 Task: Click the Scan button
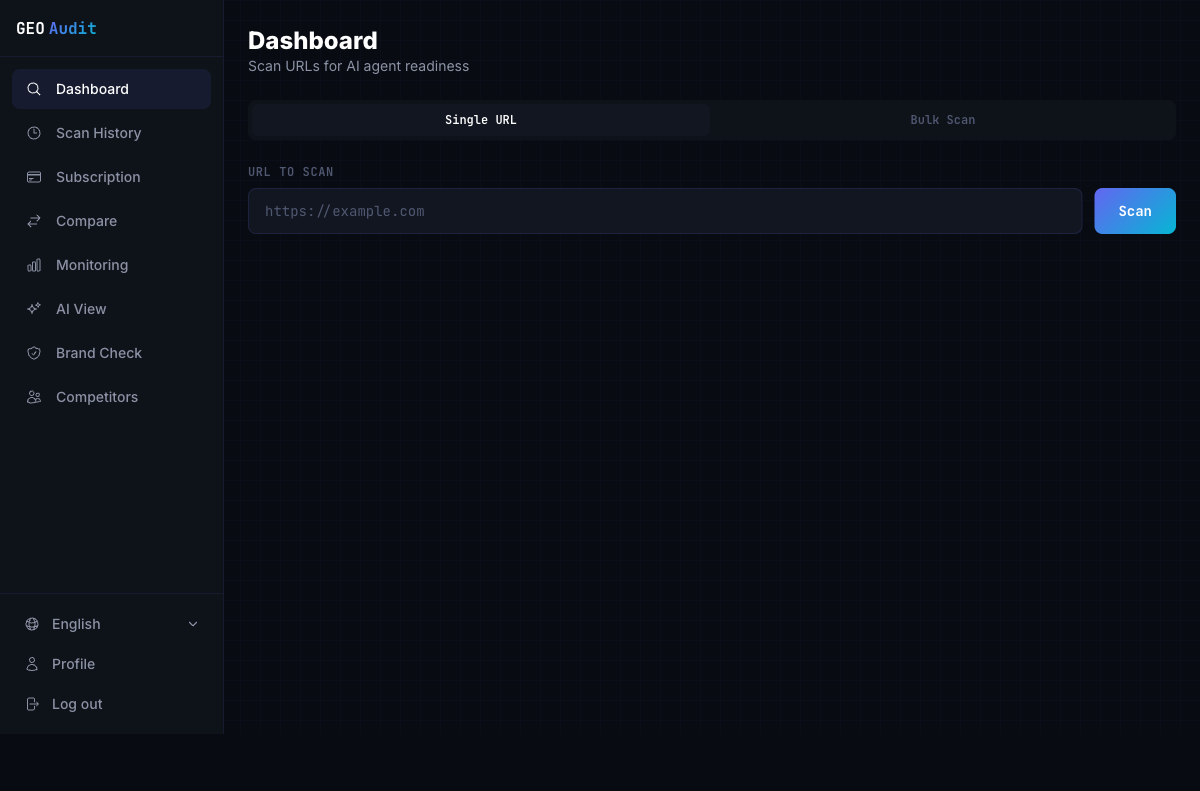pos(1134,211)
